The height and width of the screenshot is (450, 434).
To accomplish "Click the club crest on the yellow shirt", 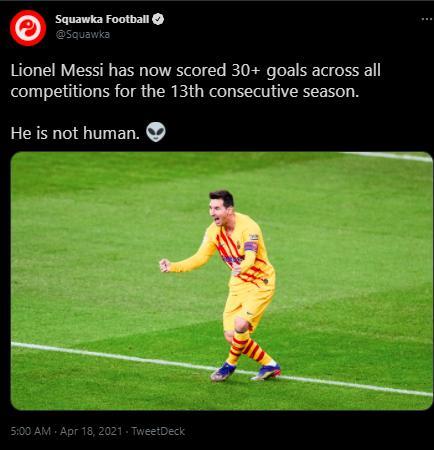I will 238,245.
